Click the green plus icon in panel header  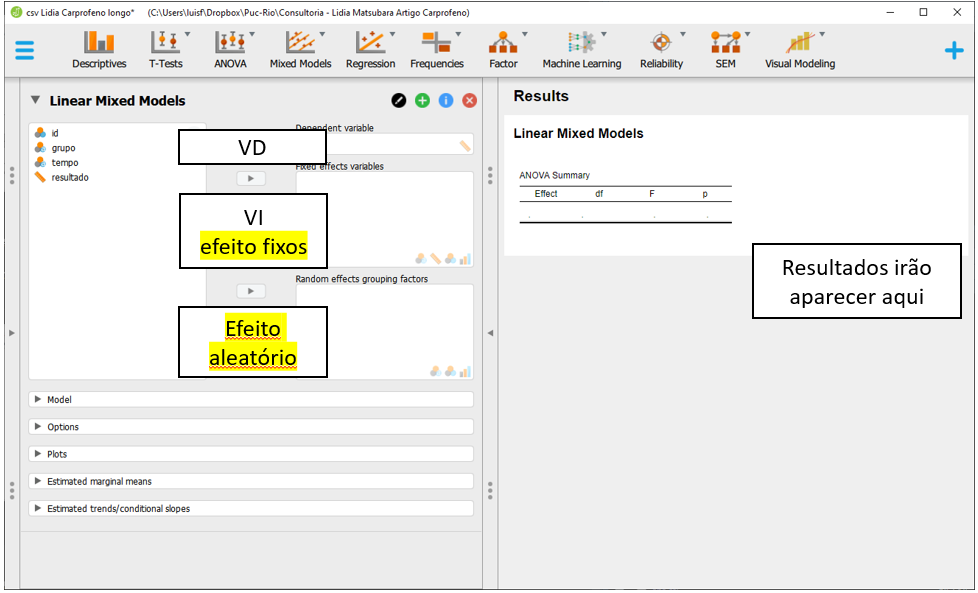pyautogui.click(x=422, y=101)
